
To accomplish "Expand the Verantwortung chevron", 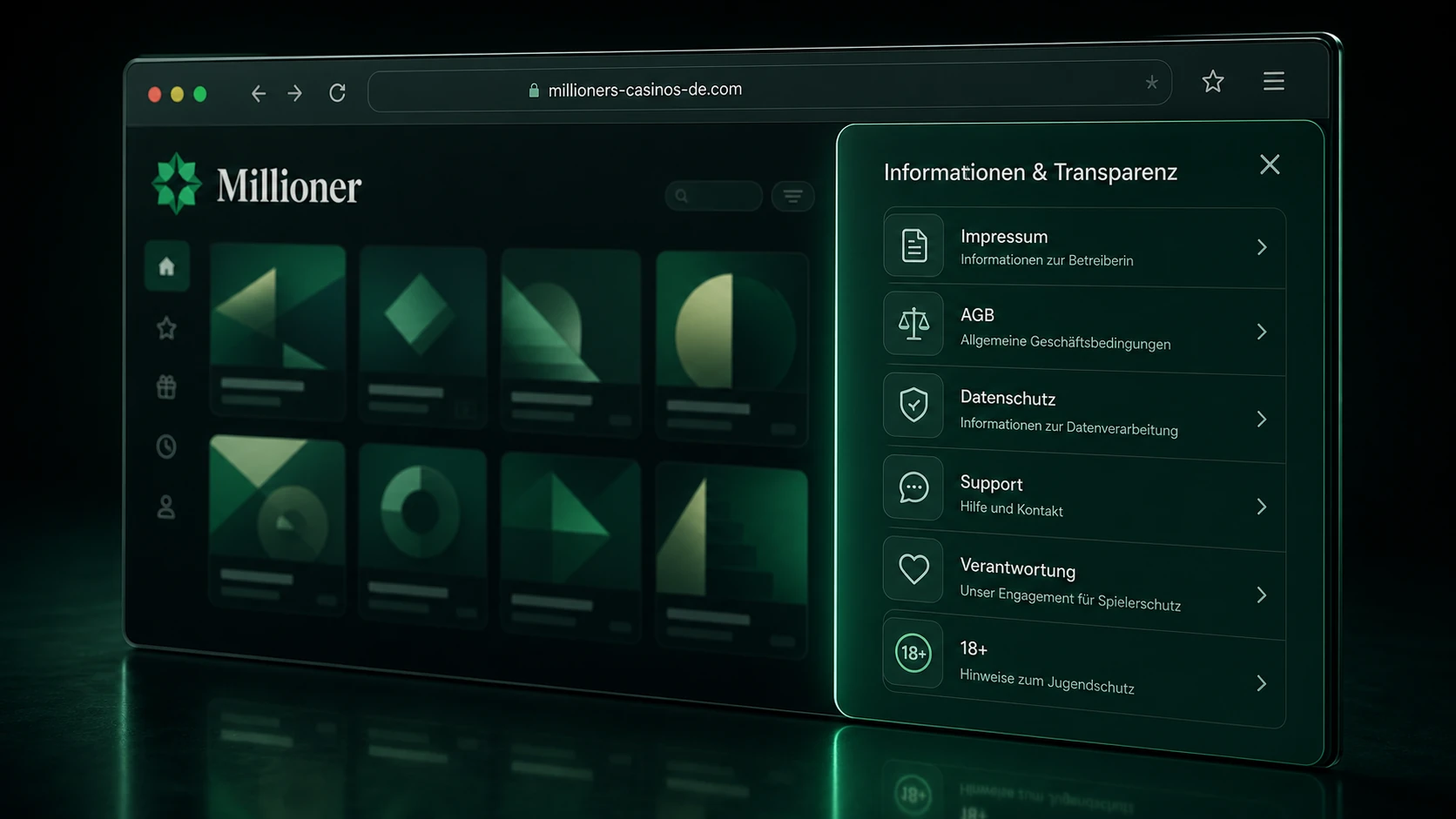I will click(1262, 595).
